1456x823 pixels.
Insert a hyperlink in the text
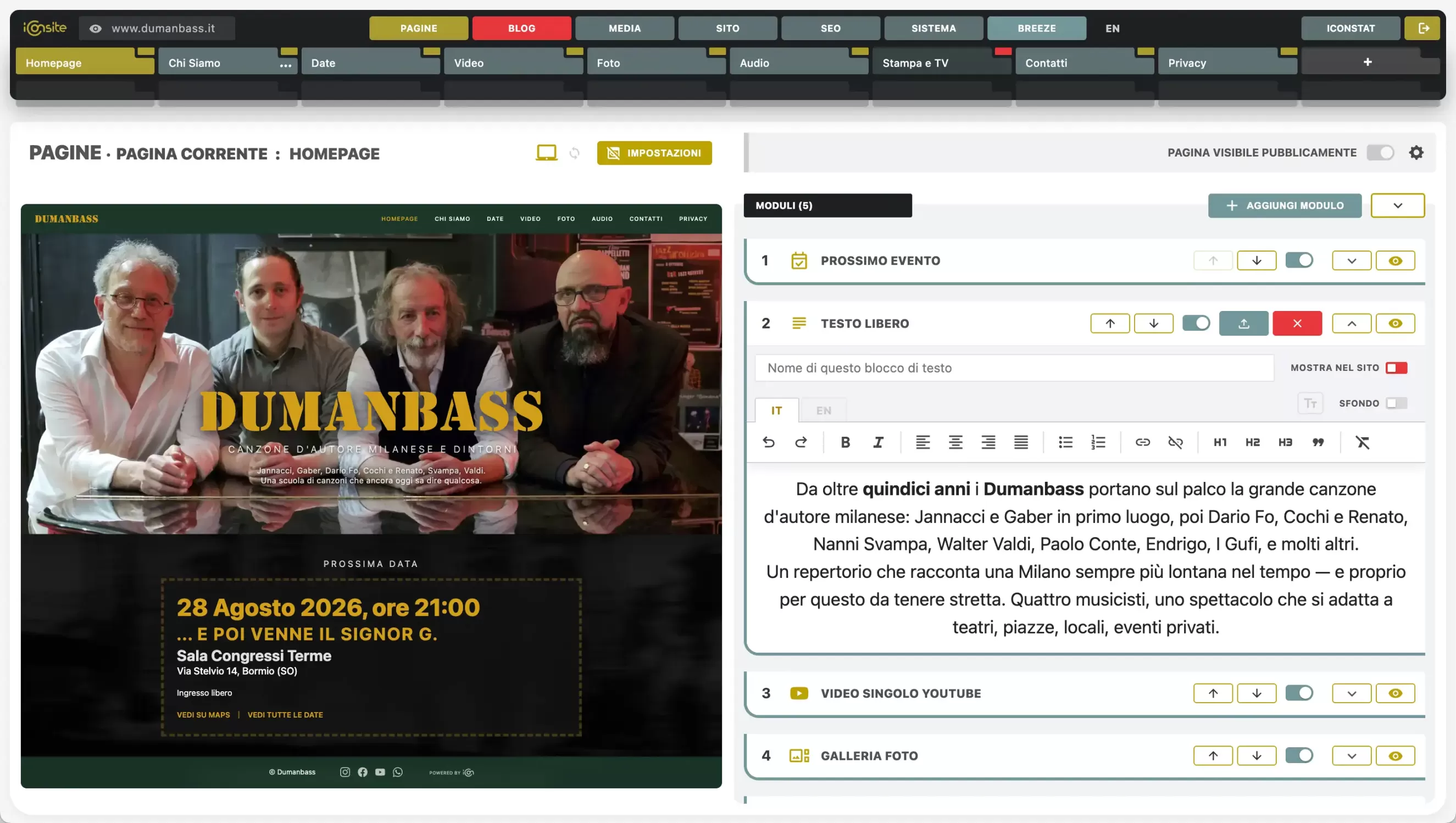(1142, 442)
